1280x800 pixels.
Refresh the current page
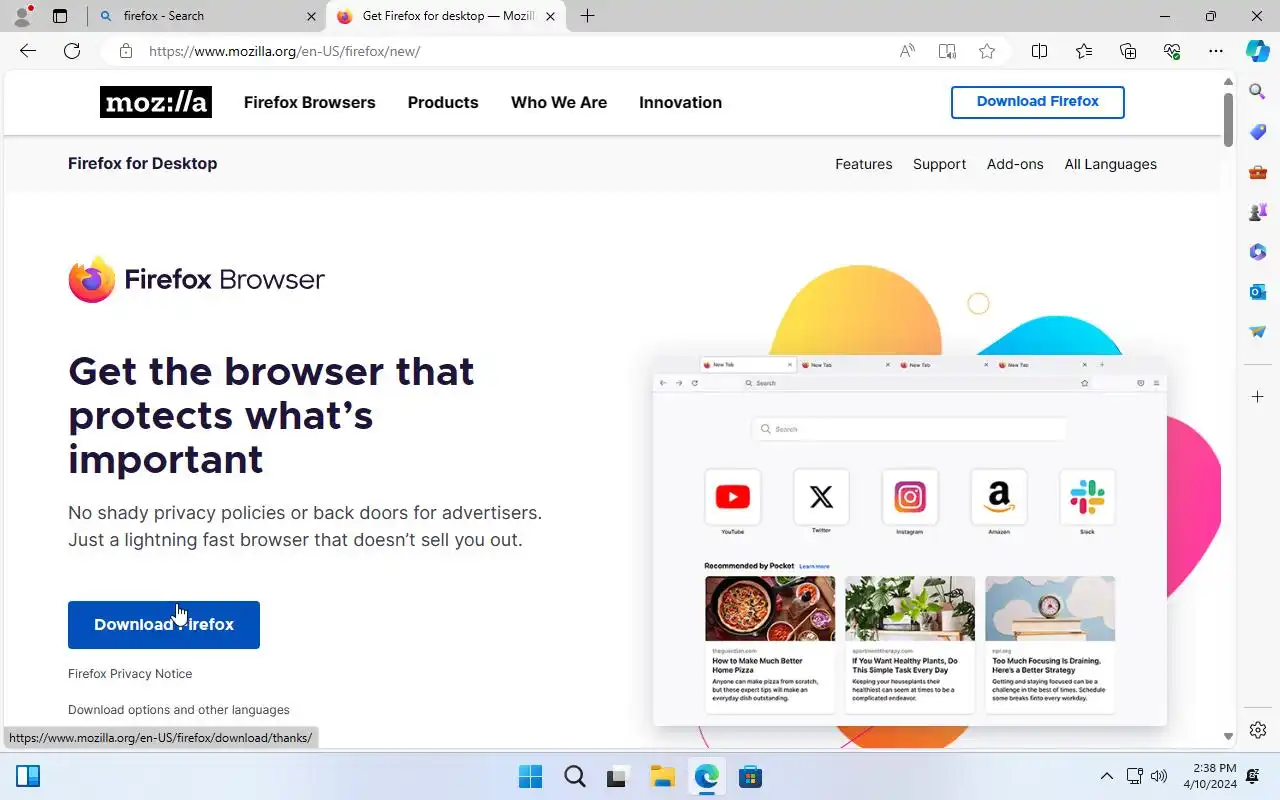72,51
